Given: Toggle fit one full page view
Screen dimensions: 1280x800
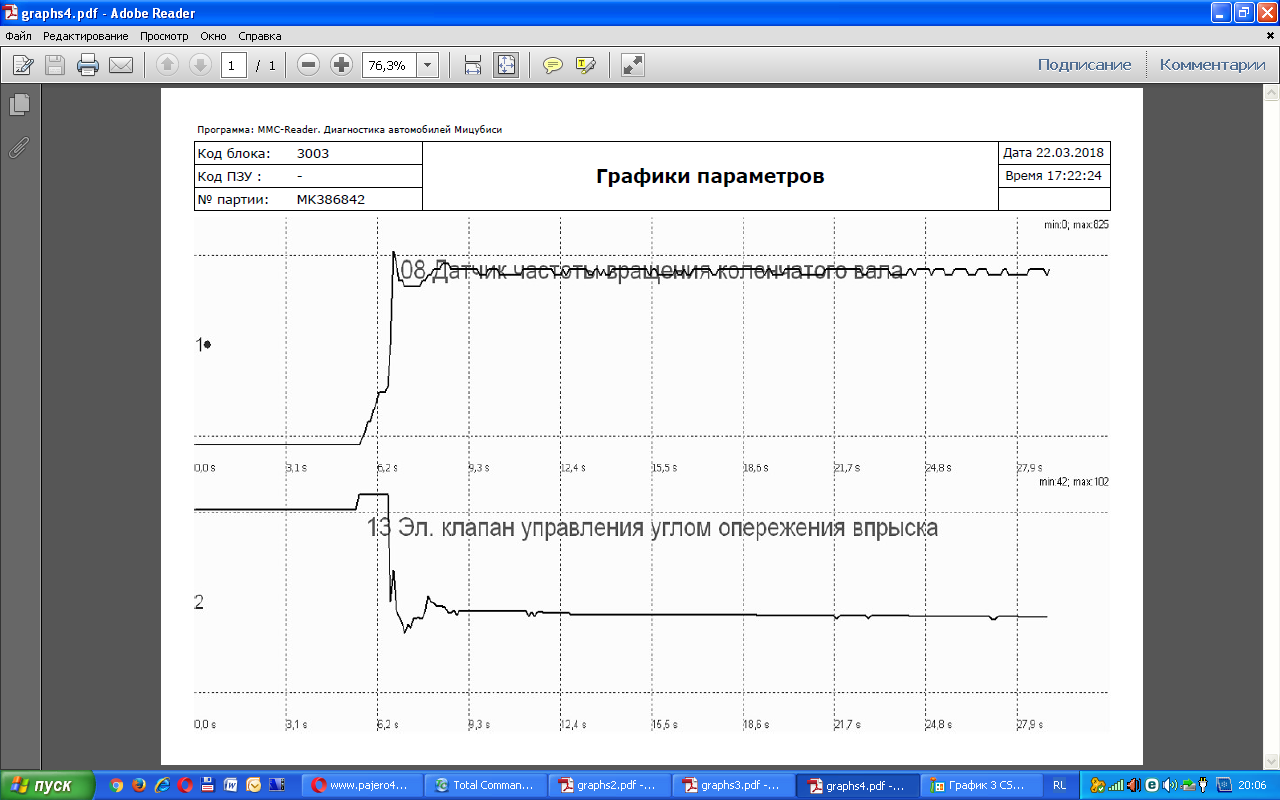Looking at the screenshot, I should coord(506,66).
